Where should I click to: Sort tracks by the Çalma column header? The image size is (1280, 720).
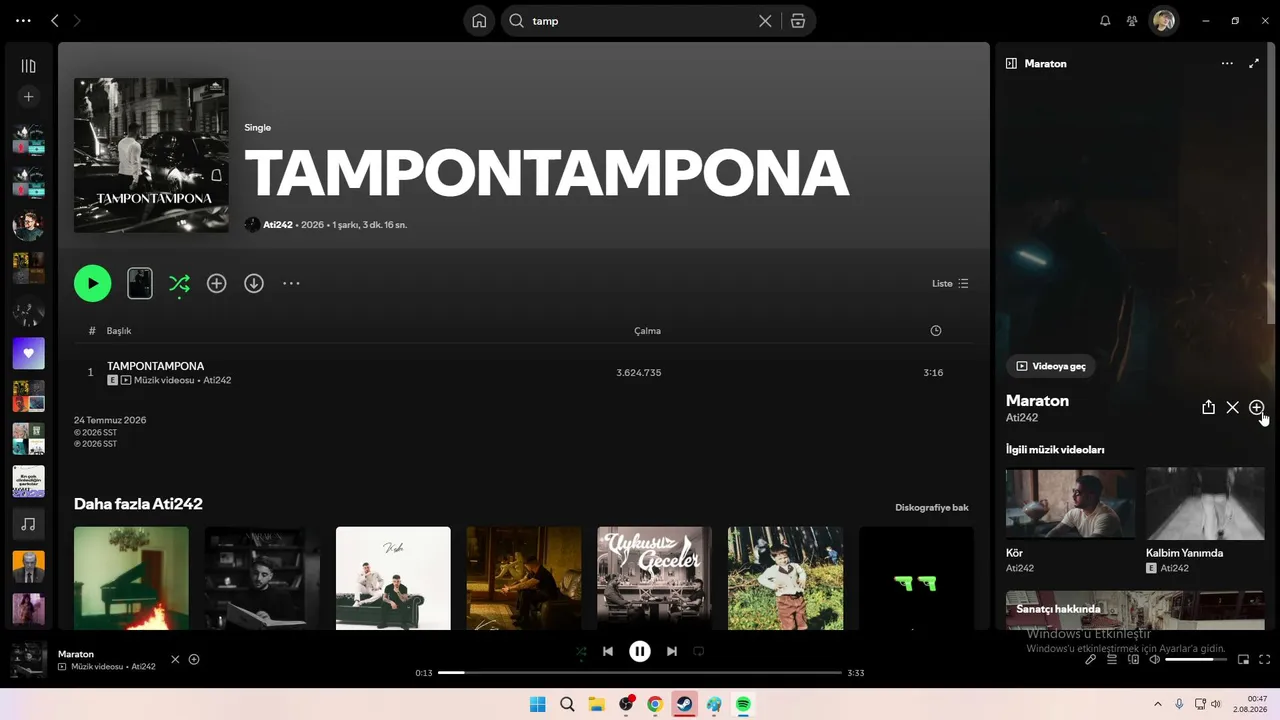click(647, 331)
